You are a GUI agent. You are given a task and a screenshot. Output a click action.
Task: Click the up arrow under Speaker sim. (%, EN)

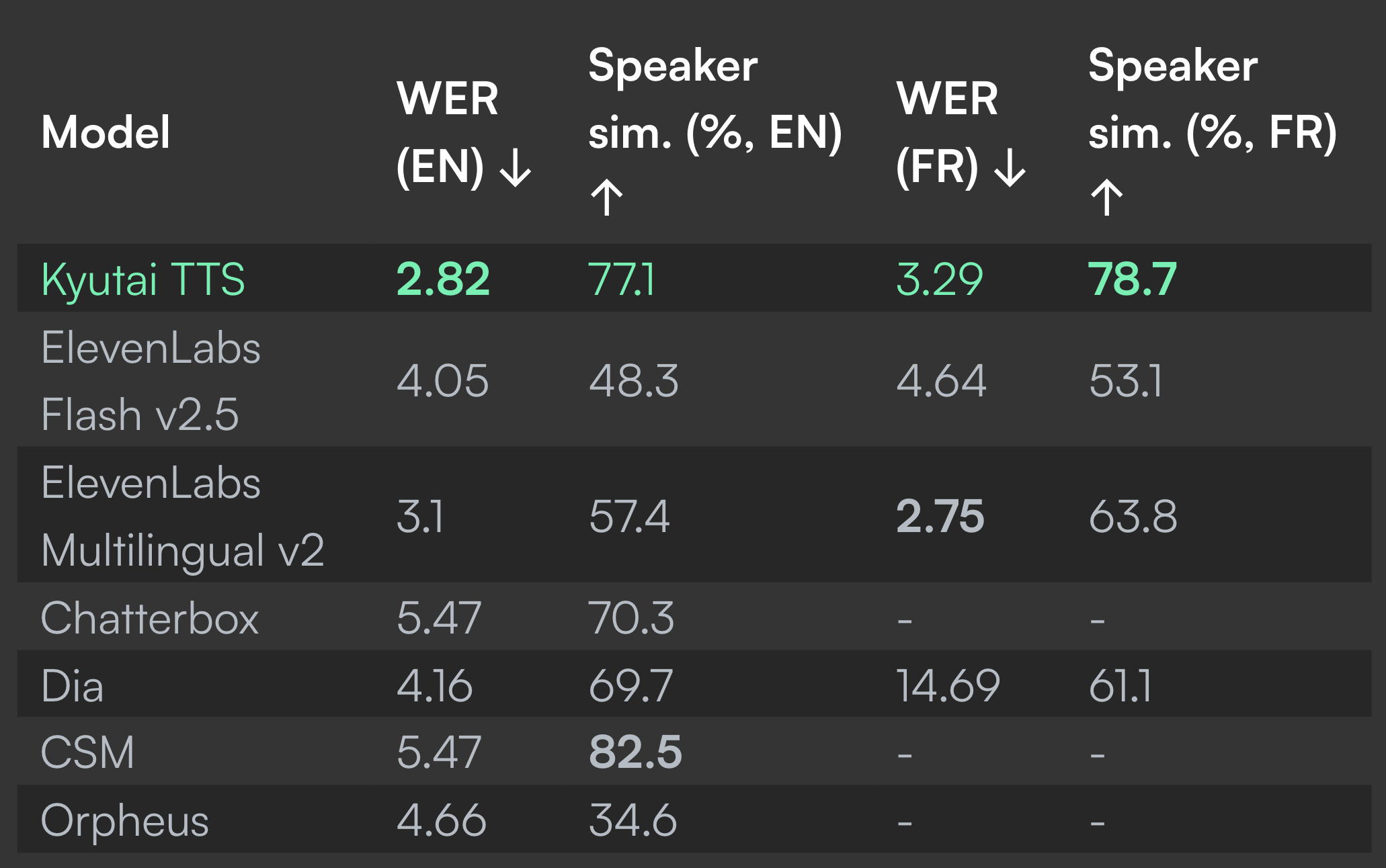[x=607, y=197]
